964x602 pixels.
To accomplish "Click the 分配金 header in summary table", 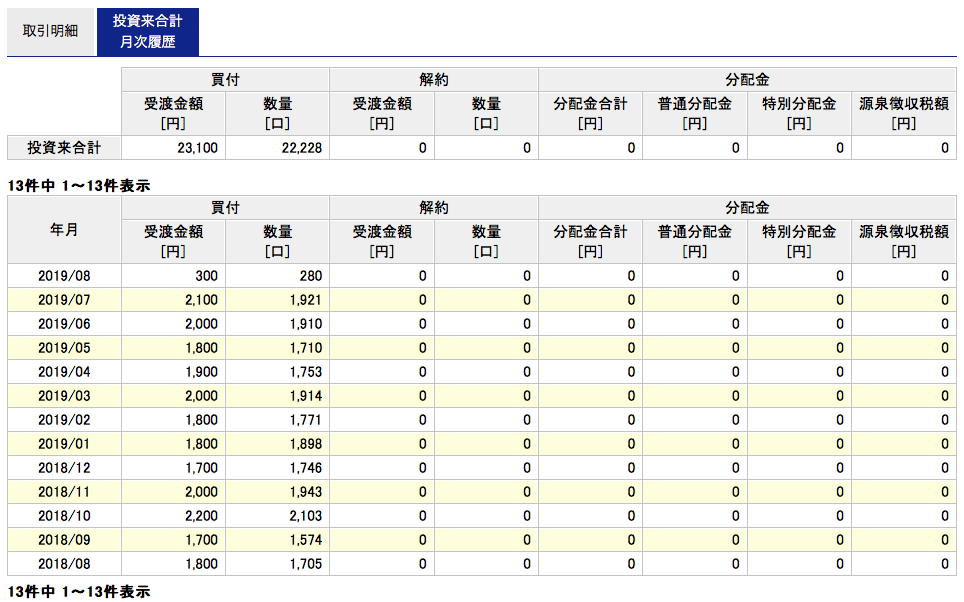I will (x=748, y=80).
